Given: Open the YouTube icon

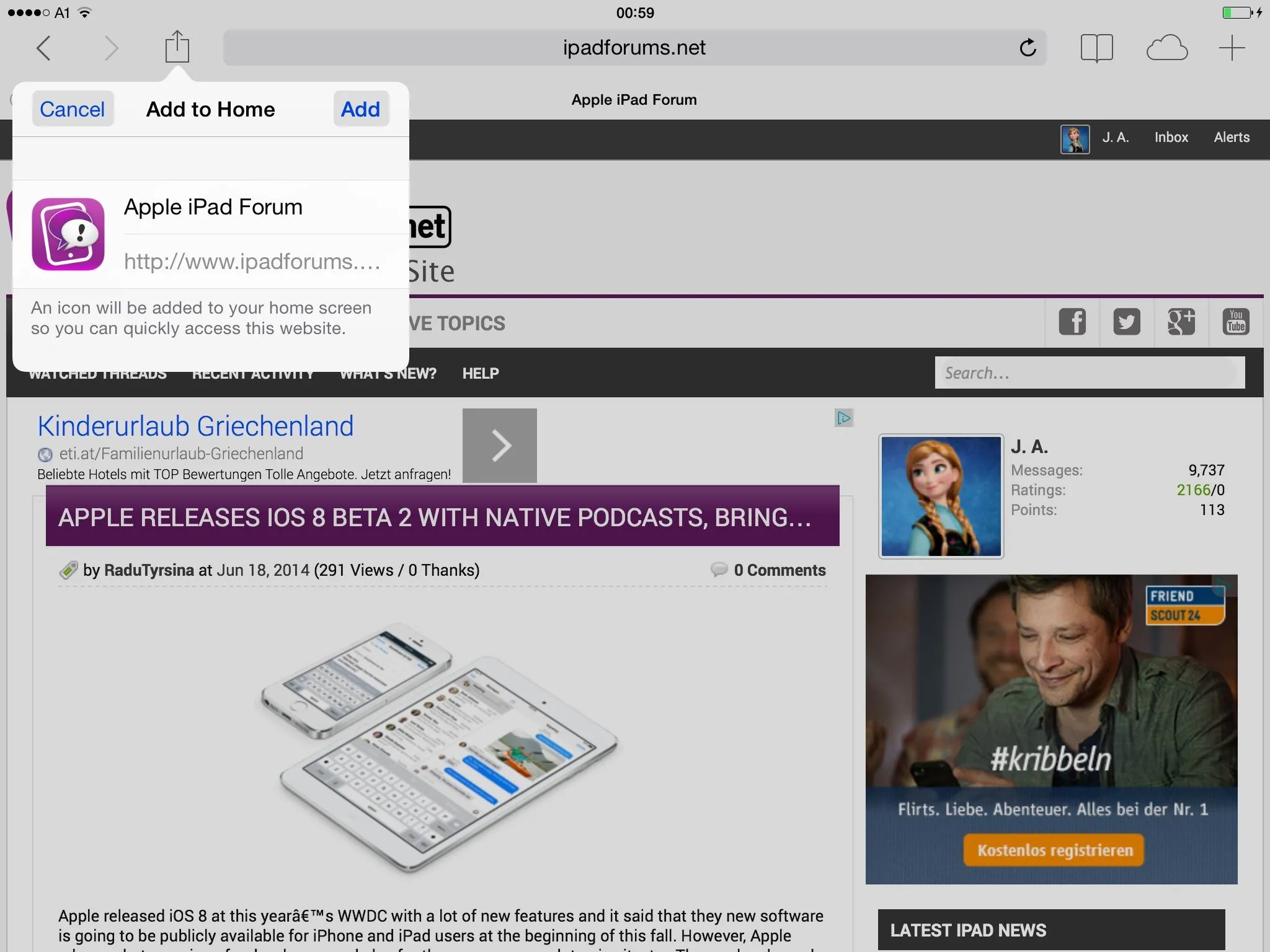Looking at the screenshot, I should [x=1235, y=322].
